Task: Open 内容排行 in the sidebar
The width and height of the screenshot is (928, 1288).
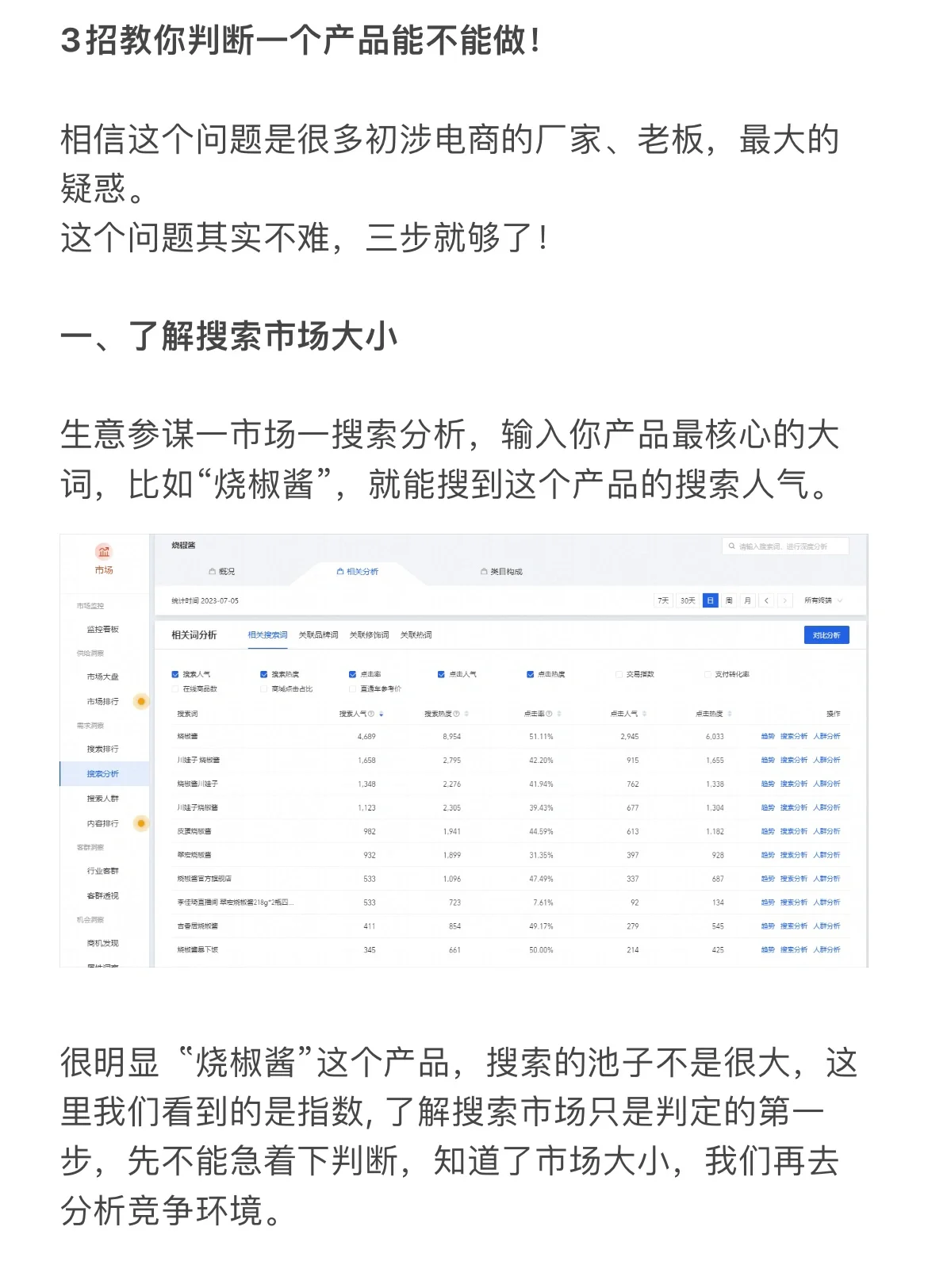Action: pyautogui.click(x=103, y=823)
